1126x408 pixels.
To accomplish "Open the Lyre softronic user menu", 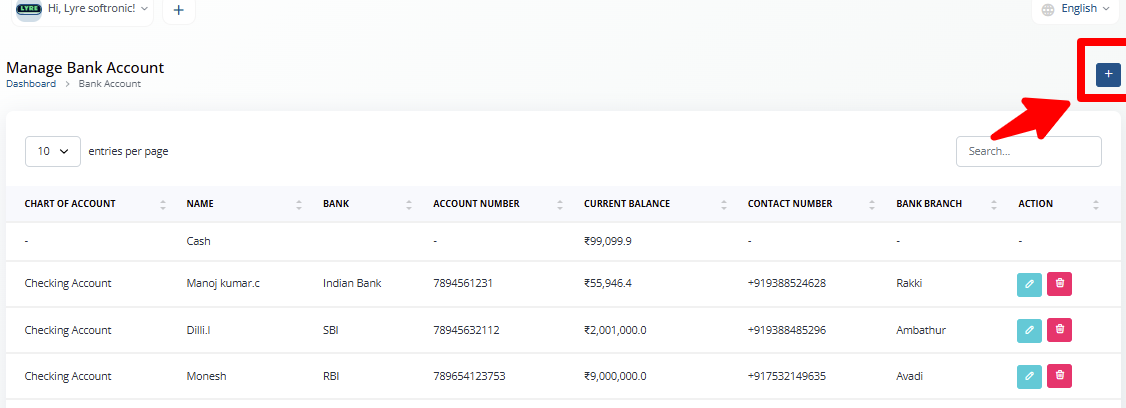I will point(83,9).
